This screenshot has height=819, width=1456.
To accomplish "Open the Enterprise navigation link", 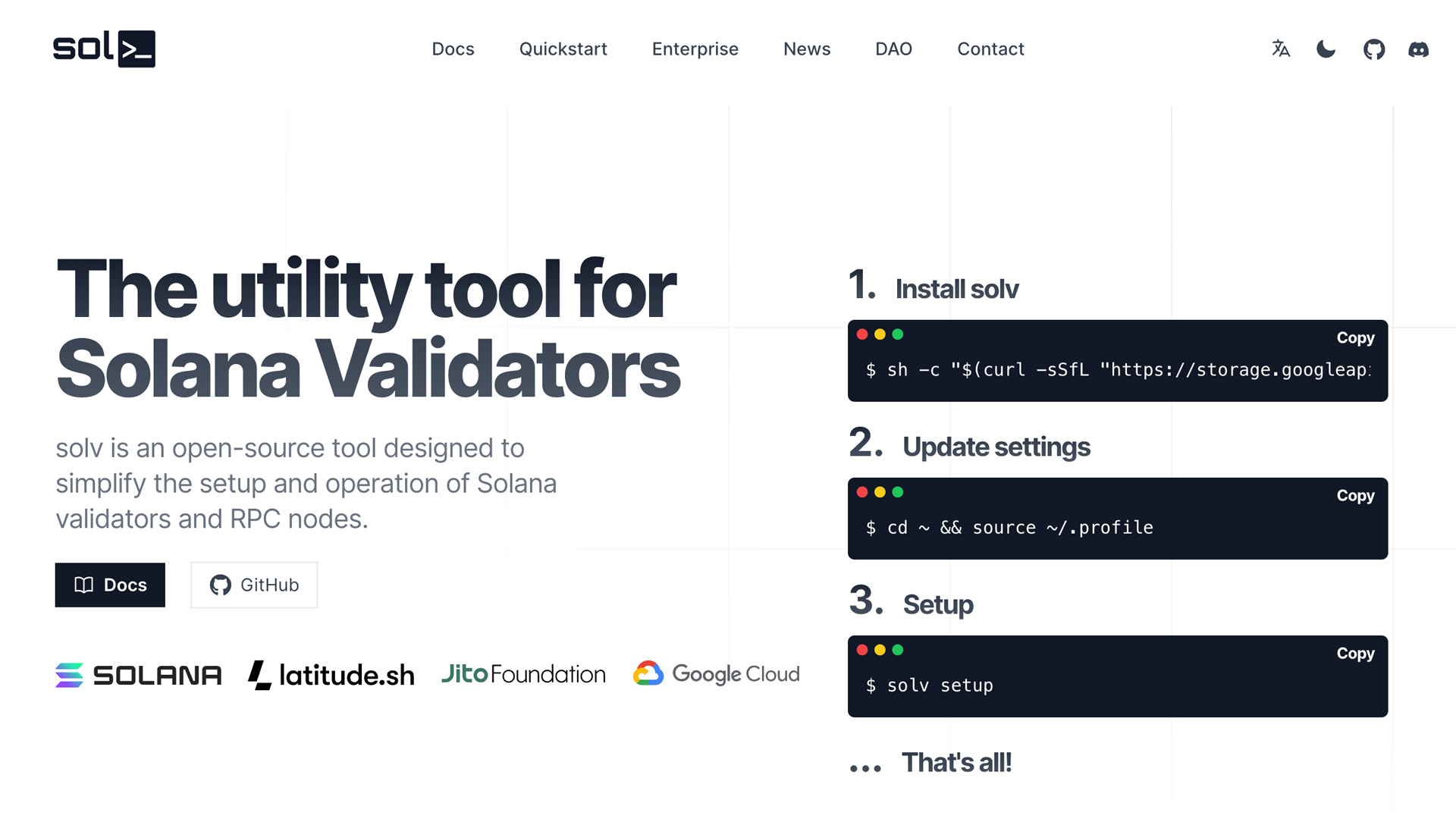I will pos(695,49).
